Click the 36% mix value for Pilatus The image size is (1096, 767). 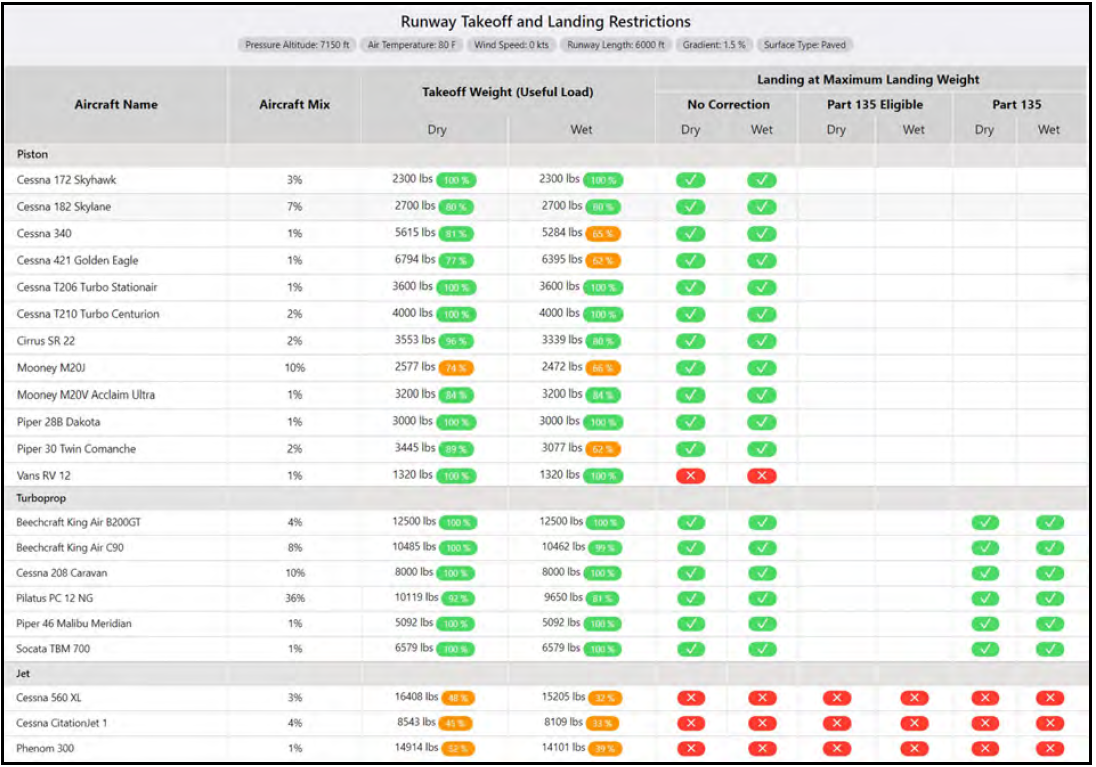coord(294,598)
